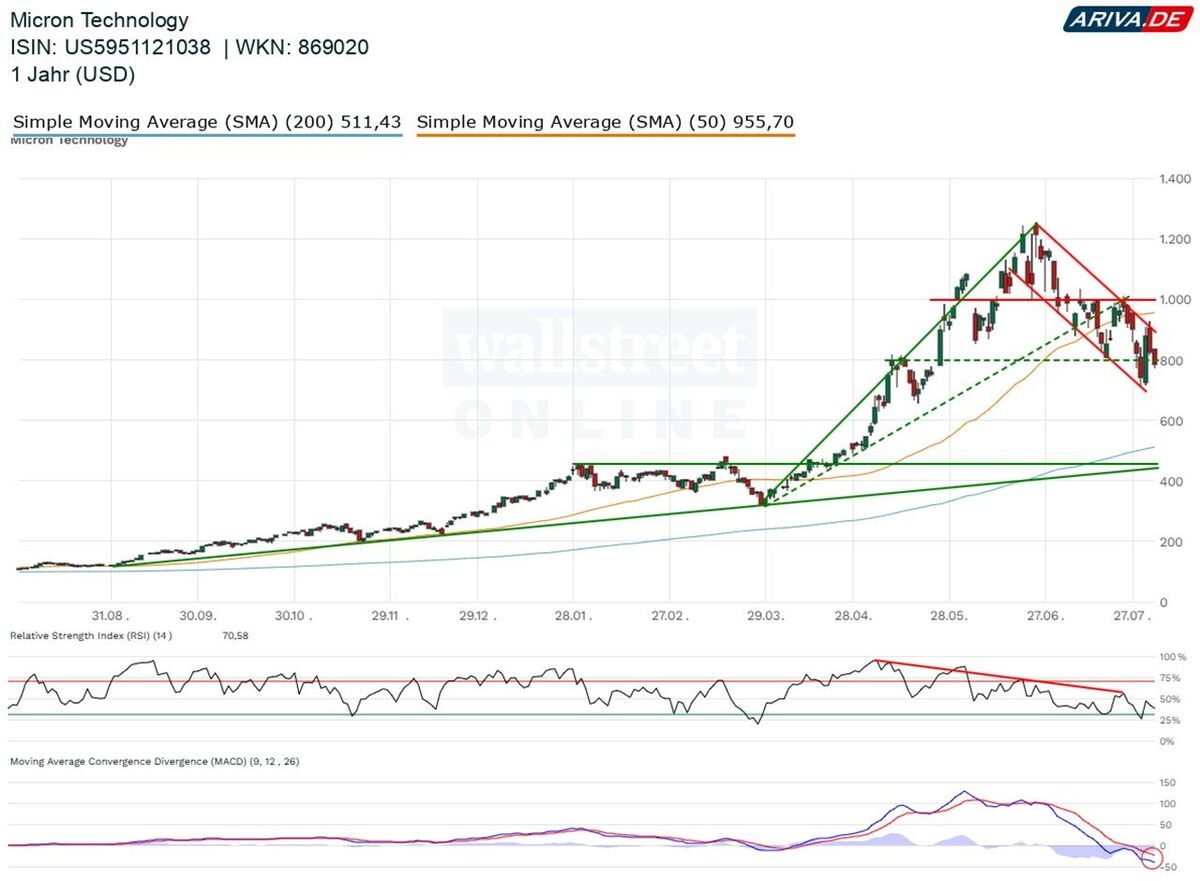The width and height of the screenshot is (1200, 881).
Task: Click the 800 price axis label
Action: pos(1170,361)
